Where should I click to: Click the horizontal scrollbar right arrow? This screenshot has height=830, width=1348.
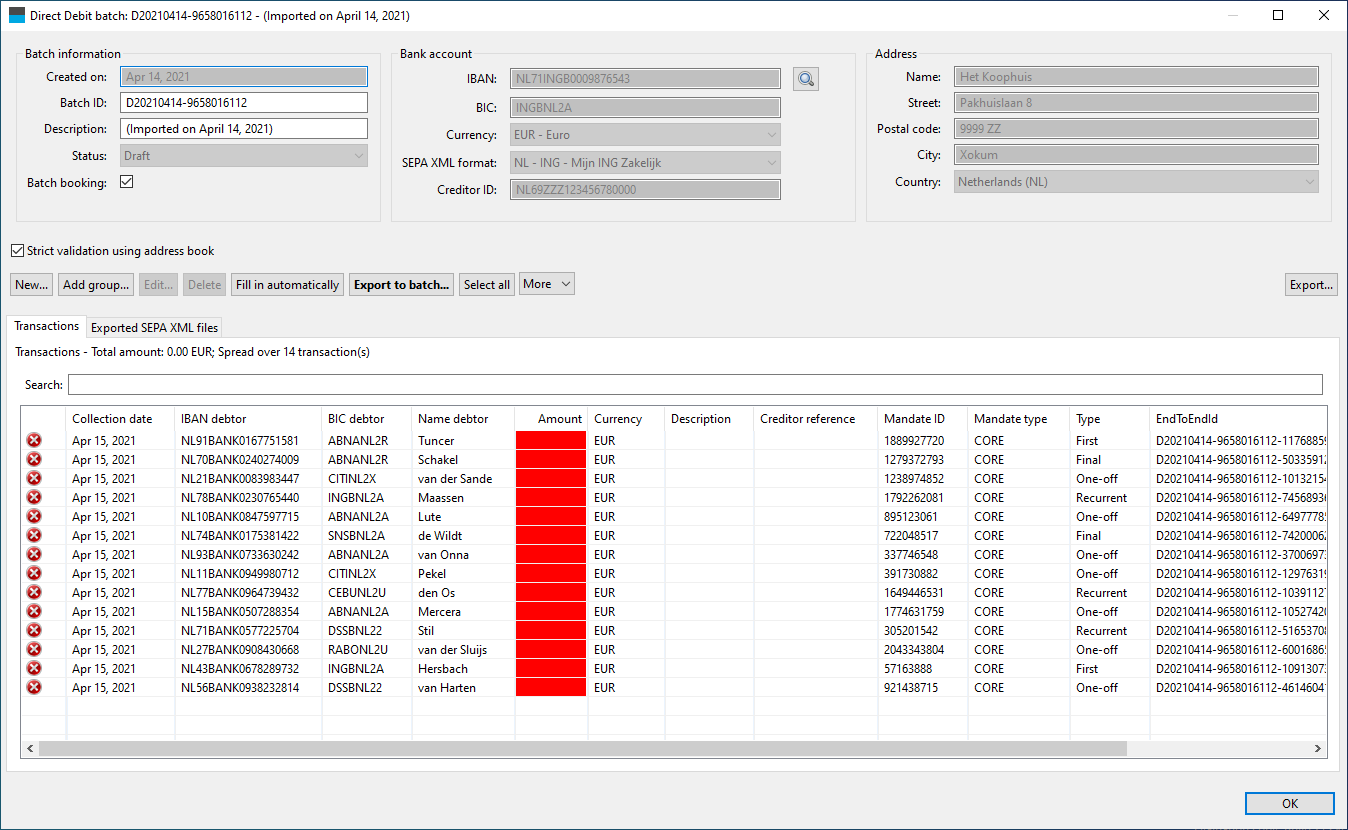click(1318, 748)
